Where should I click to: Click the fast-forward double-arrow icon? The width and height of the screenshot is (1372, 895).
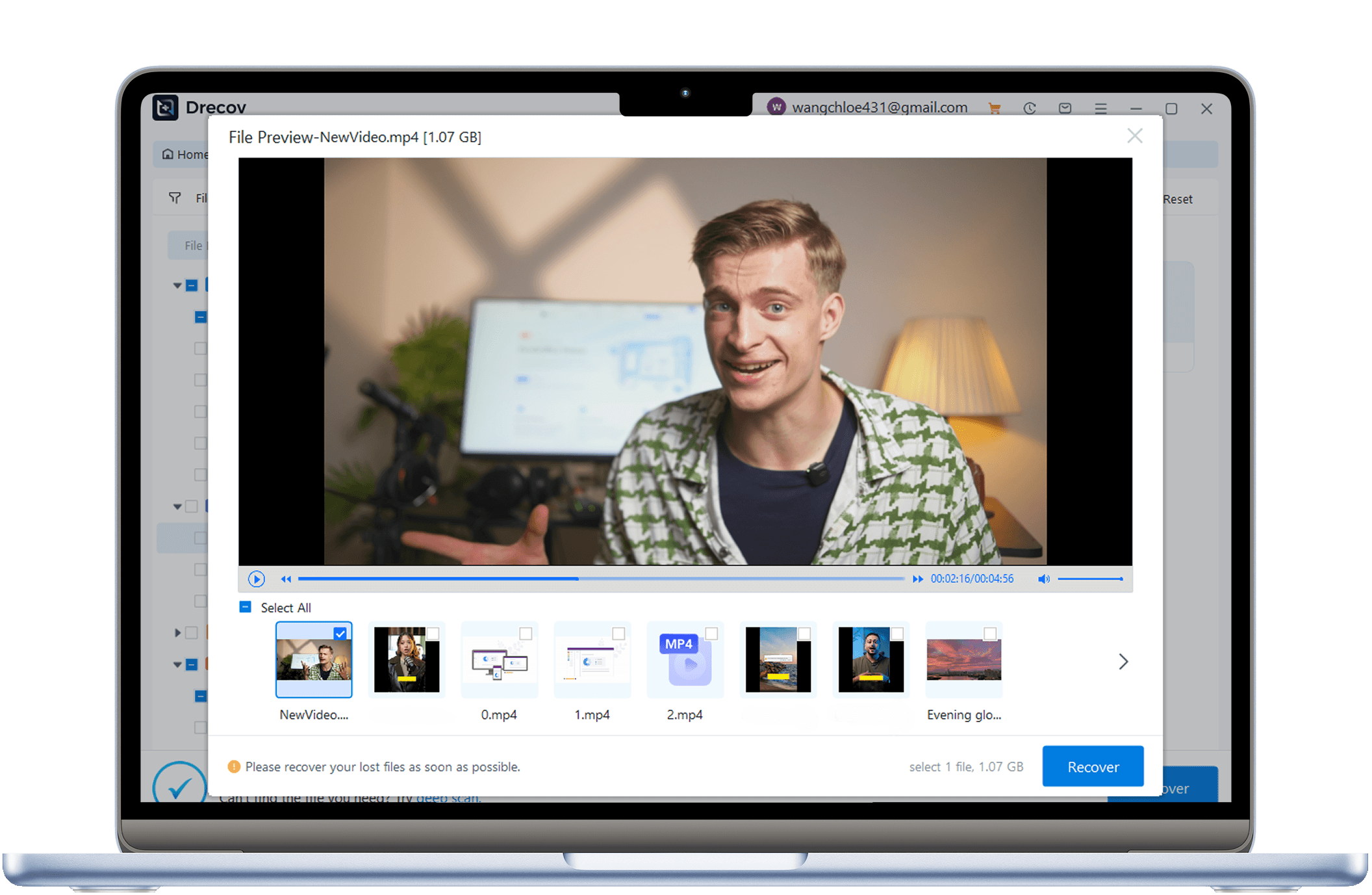point(917,578)
